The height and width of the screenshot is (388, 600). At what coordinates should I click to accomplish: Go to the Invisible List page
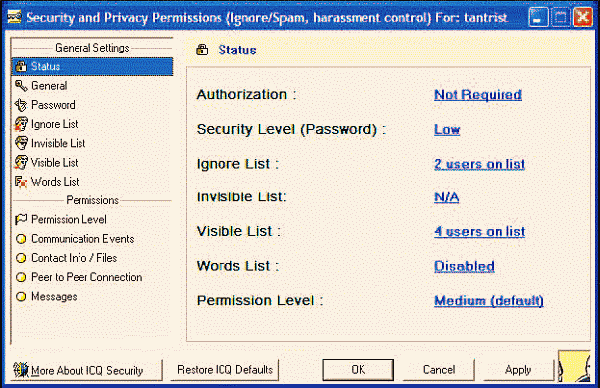point(58,143)
